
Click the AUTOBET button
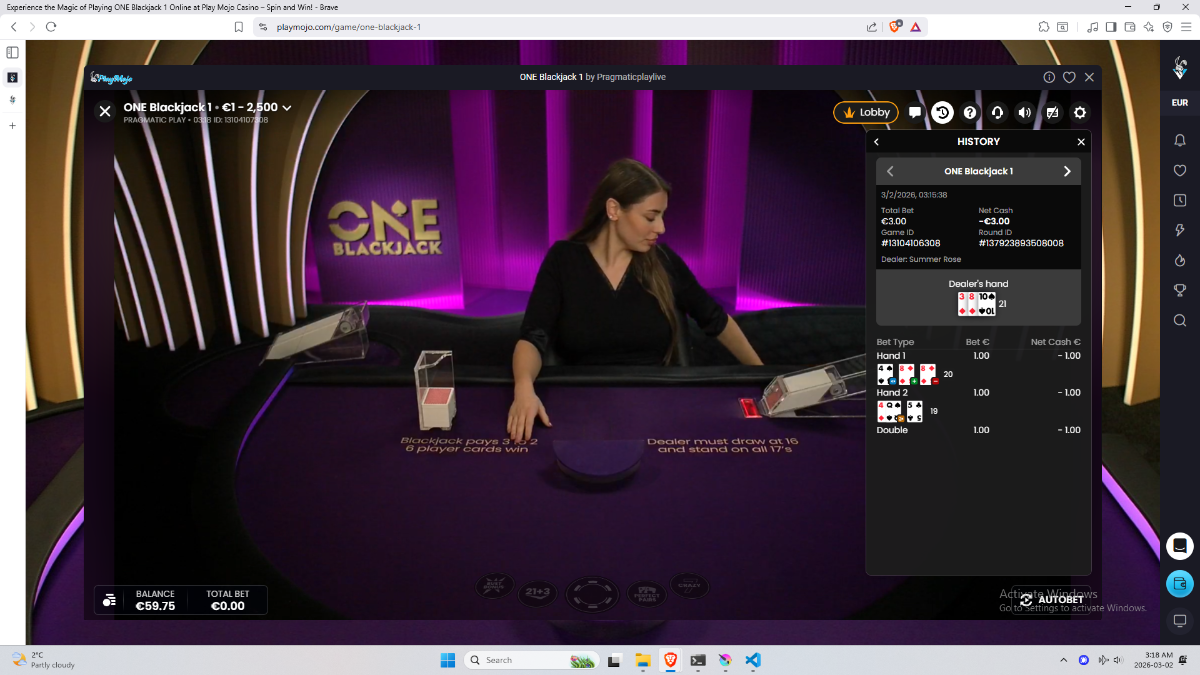click(x=1052, y=600)
